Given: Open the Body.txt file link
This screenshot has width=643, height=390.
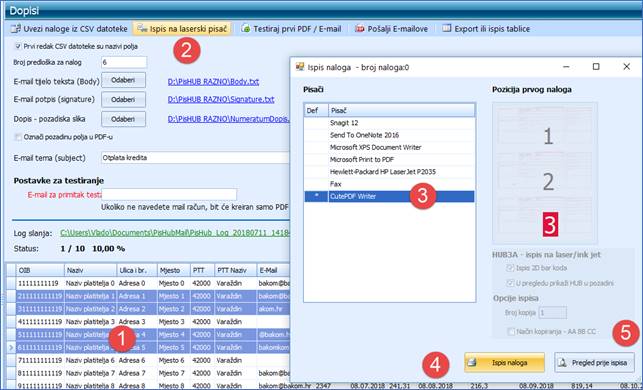Looking at the screenshot, I should [x=213, y=82].
